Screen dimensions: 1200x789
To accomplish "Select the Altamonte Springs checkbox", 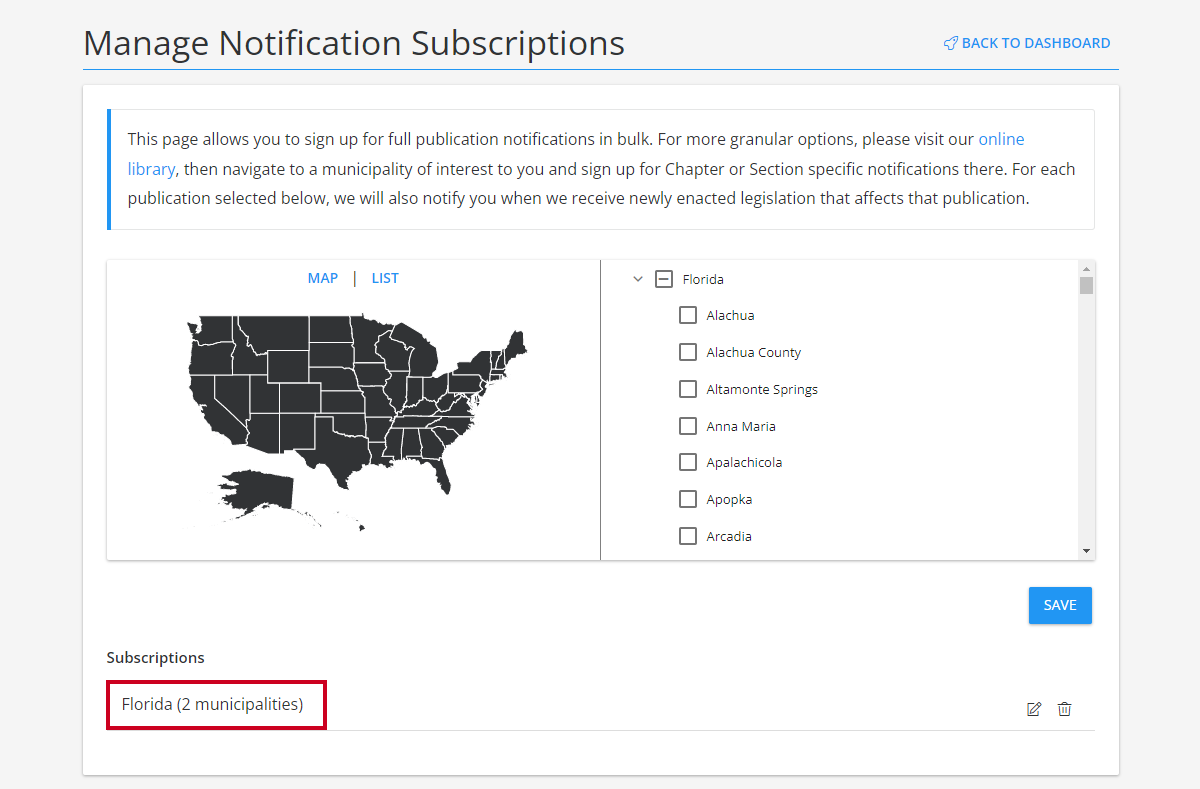I will [688, 389].
